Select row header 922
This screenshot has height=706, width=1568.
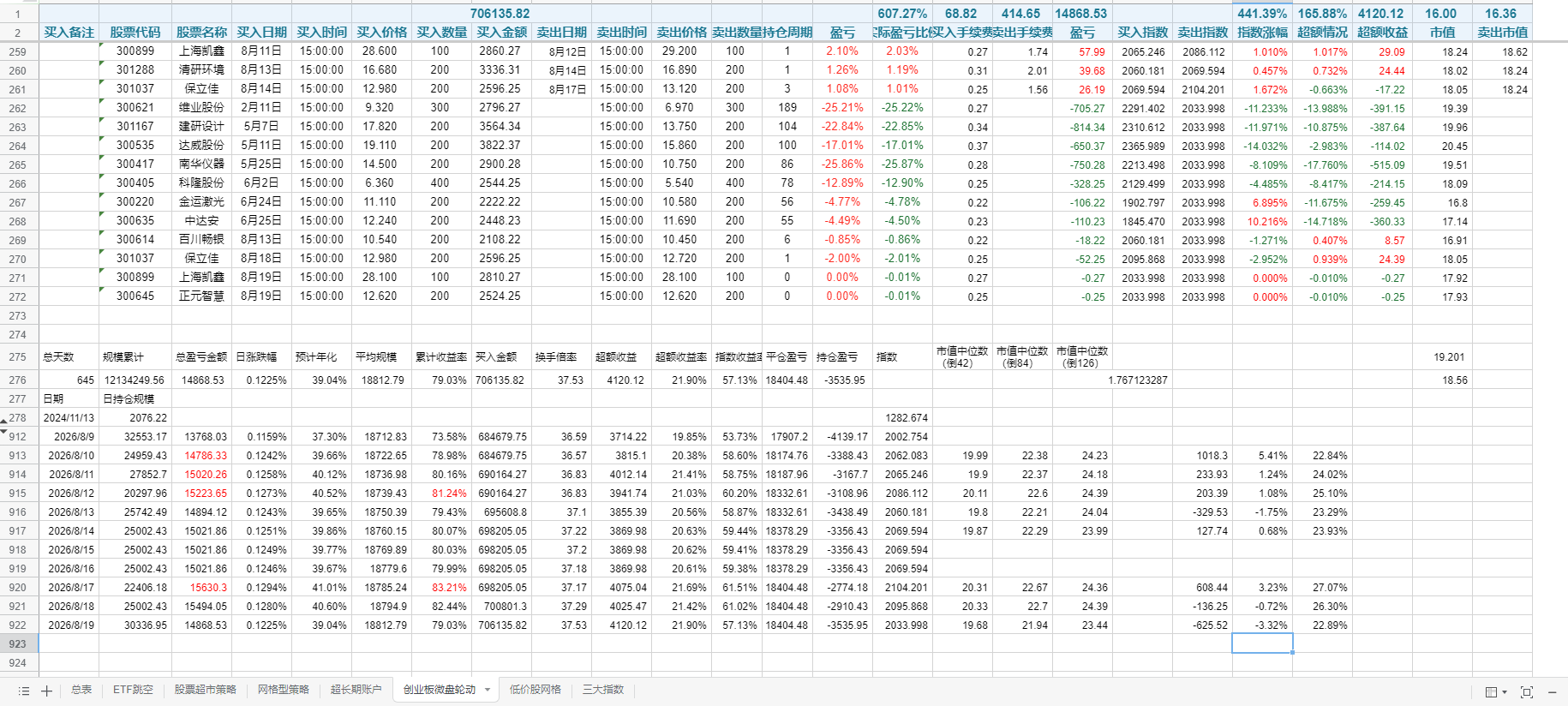tap(17, 625)
